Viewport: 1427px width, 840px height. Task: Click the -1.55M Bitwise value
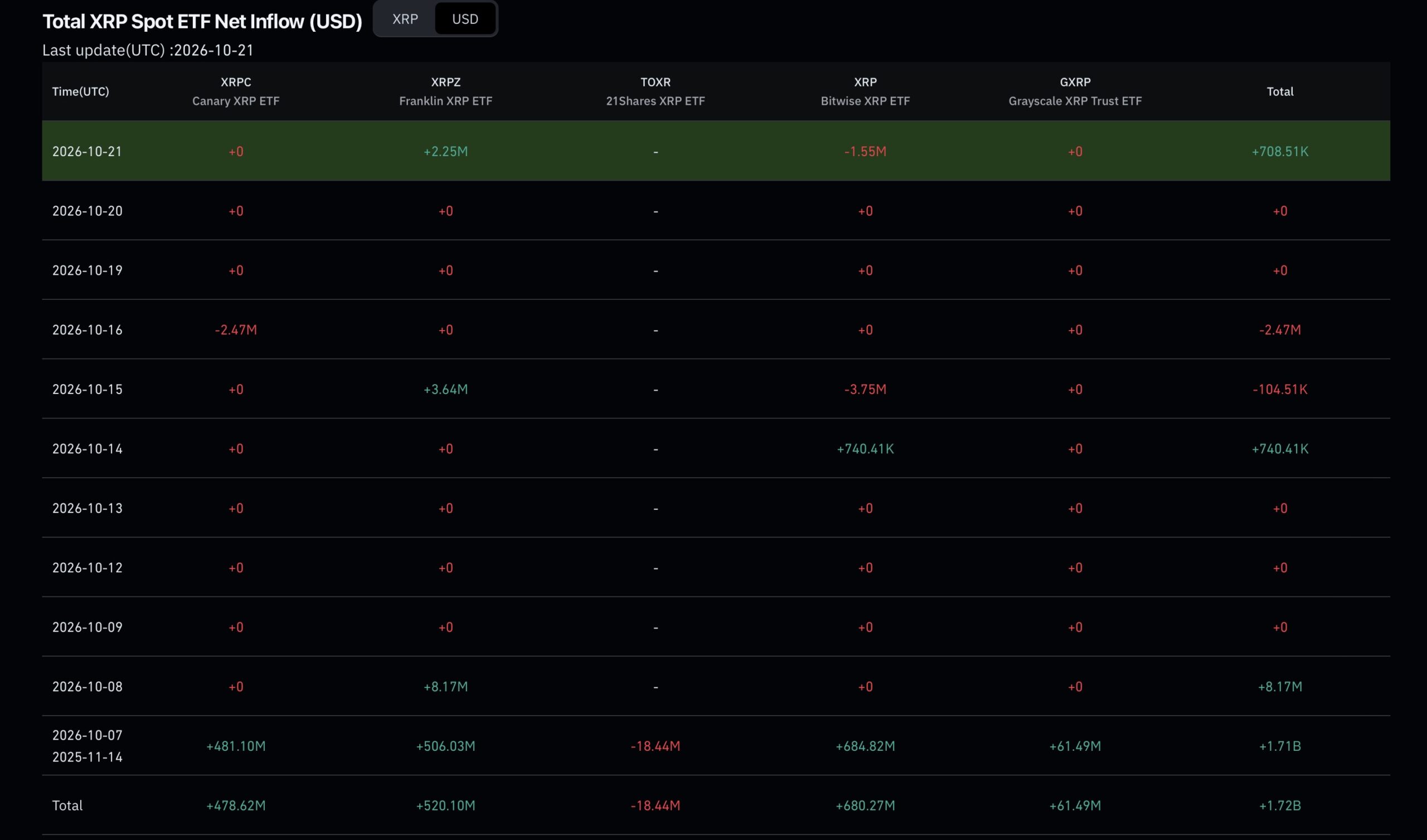pyautogui.click(x=865, y=152)
